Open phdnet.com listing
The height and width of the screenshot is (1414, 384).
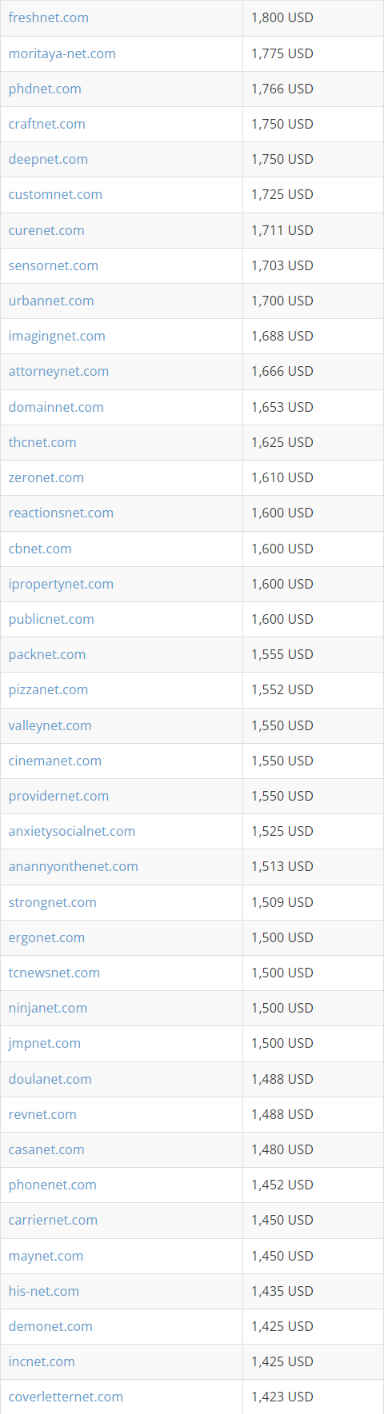[45, 89]
